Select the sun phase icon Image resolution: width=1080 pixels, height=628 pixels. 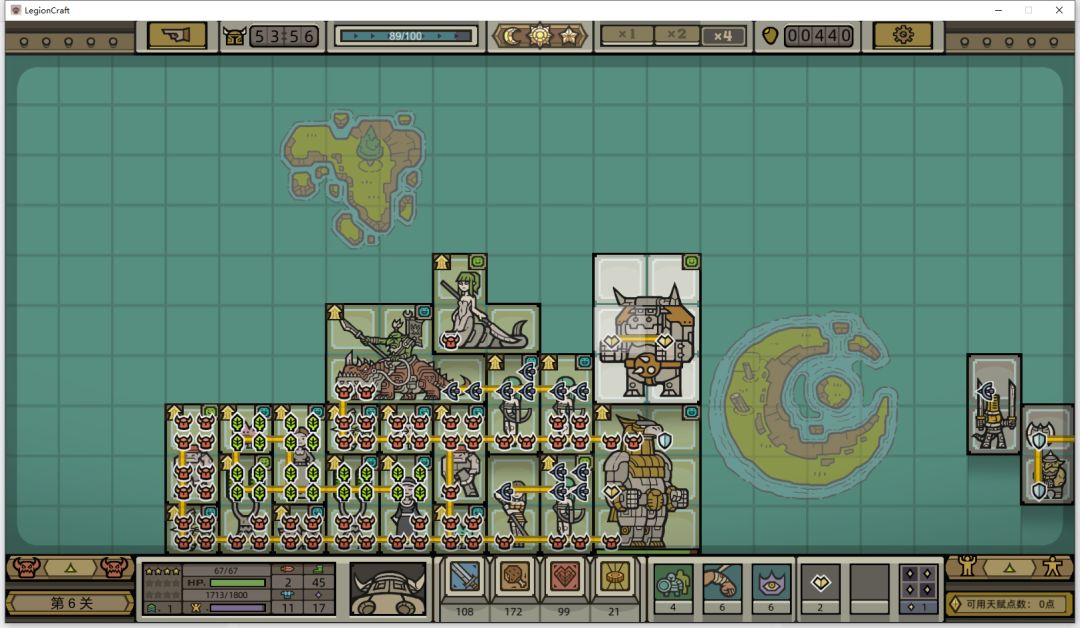click(x=540, y=35)
